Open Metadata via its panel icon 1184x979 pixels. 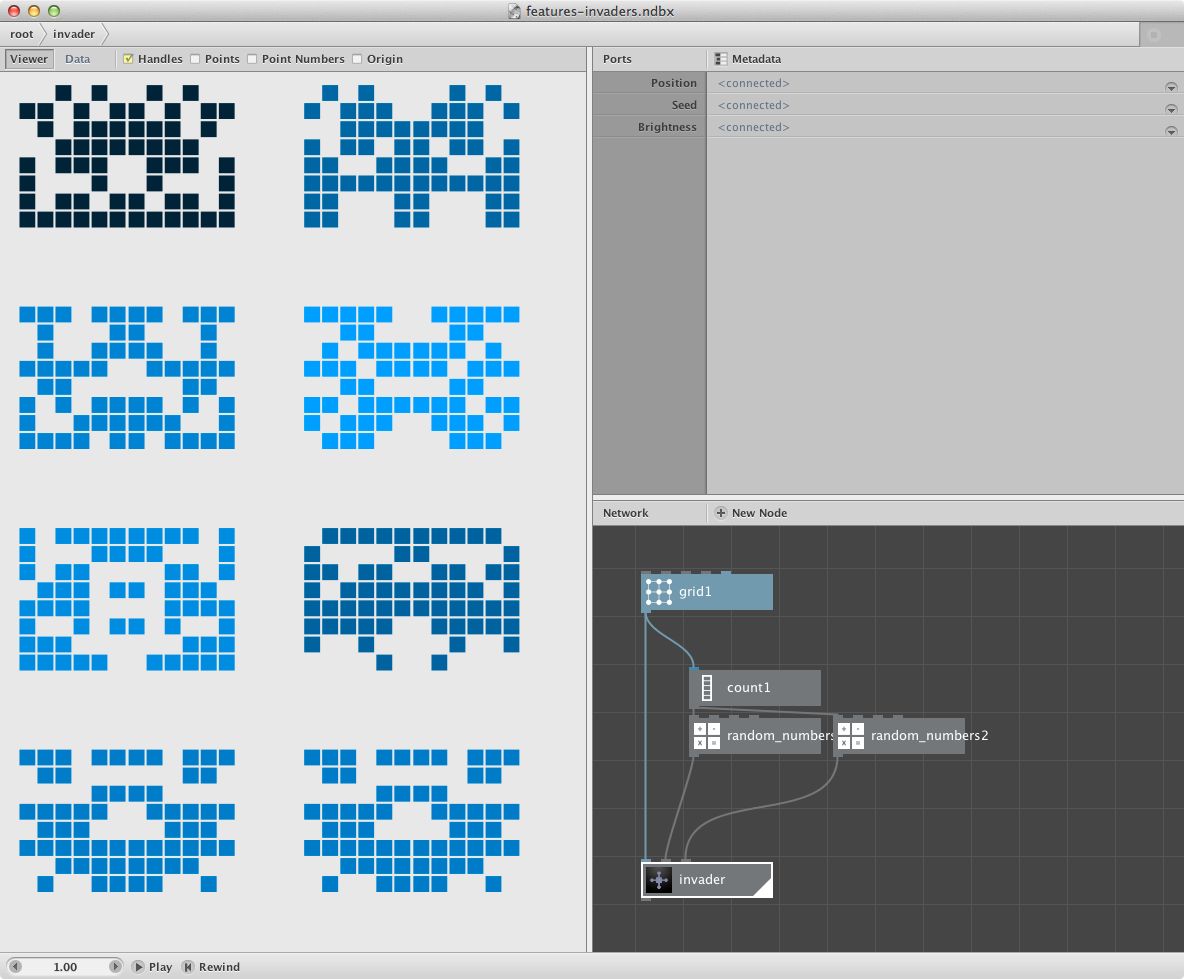click(x=719, y=59)
